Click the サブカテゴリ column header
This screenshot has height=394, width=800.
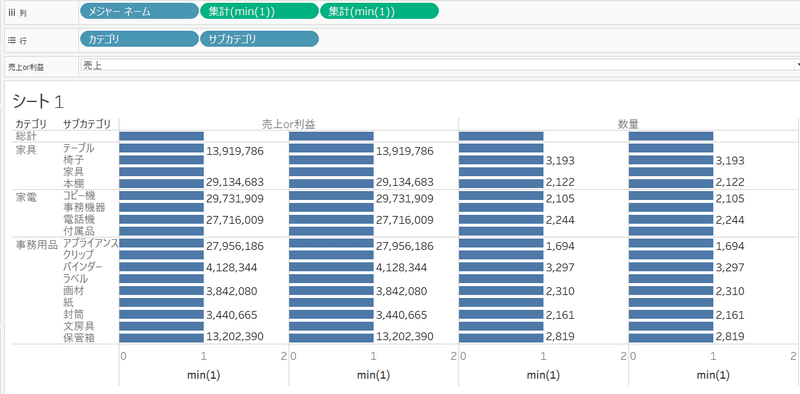coord(86,124)
